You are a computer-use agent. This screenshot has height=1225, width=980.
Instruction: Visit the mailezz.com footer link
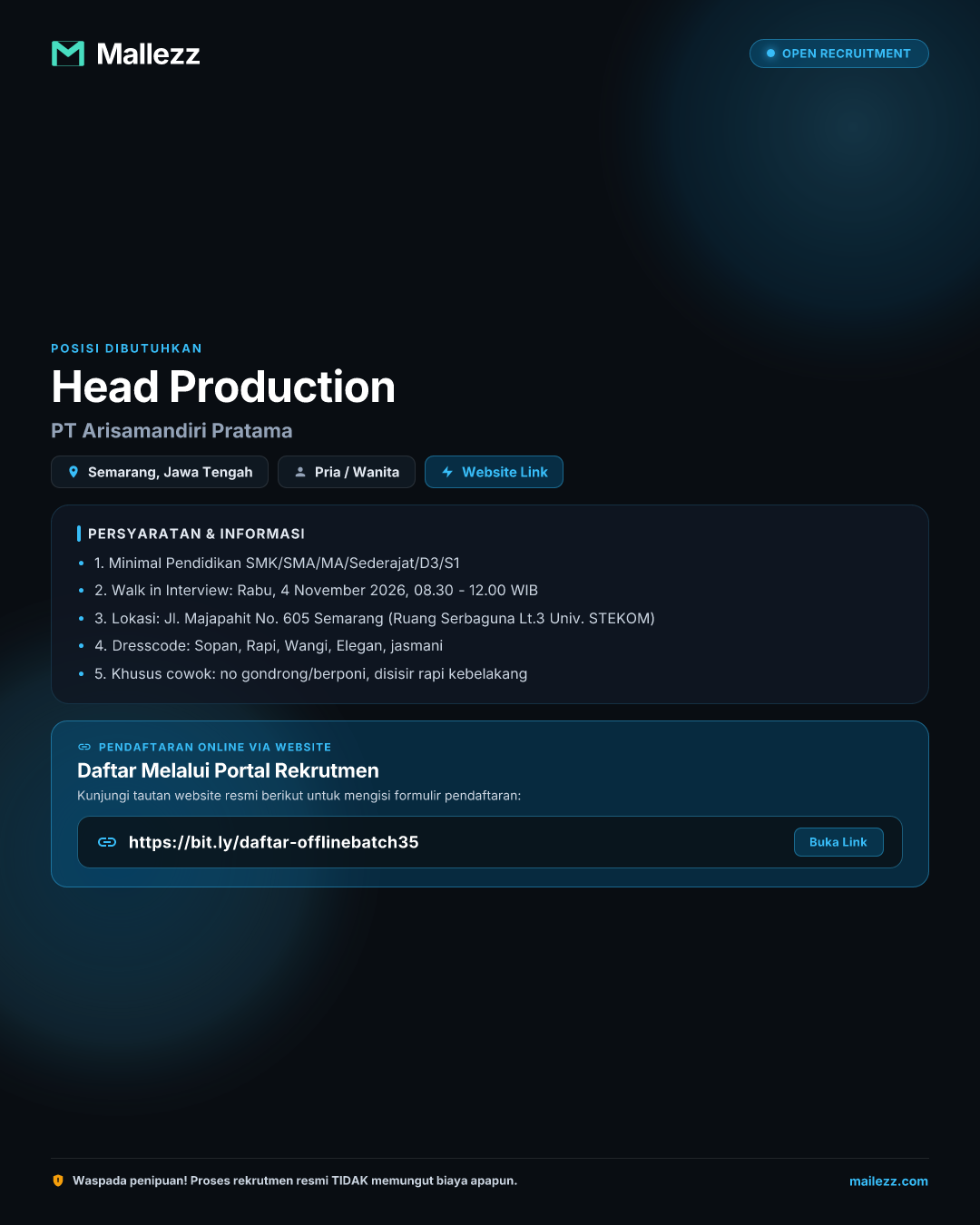coord(888,1181)
